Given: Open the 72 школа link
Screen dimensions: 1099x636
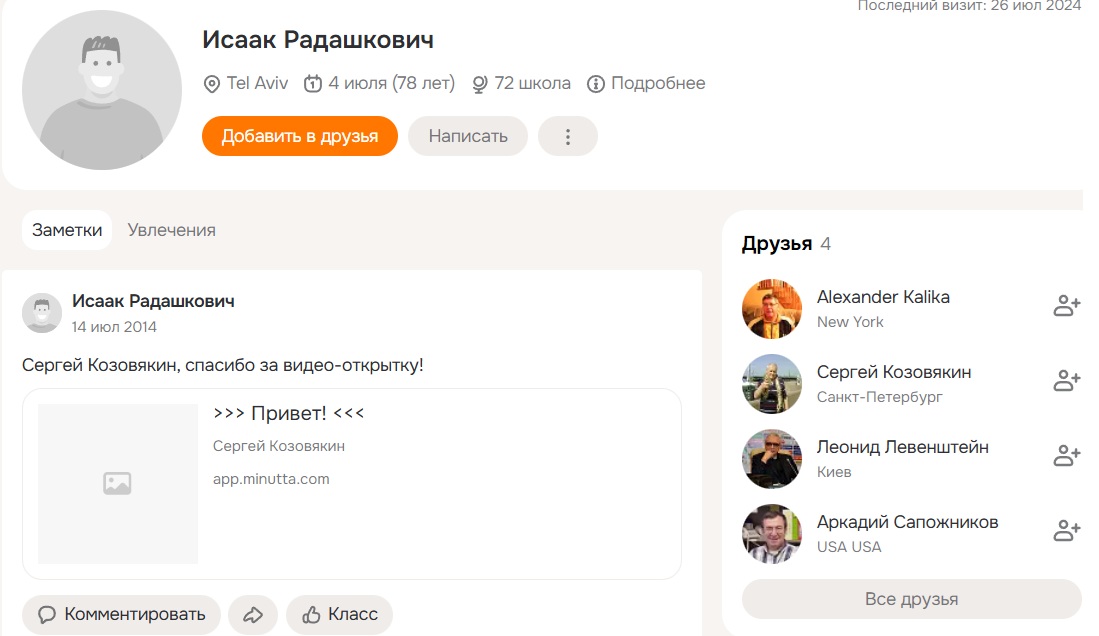Looking at the screenshot, I should pos(533,83).
